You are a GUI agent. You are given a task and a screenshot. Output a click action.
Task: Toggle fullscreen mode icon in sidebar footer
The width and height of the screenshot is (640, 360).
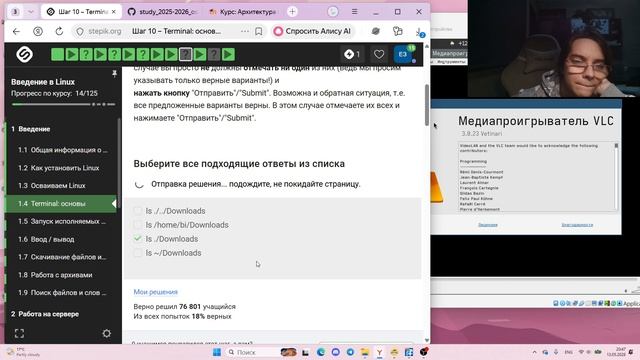[x=19, y=333]
